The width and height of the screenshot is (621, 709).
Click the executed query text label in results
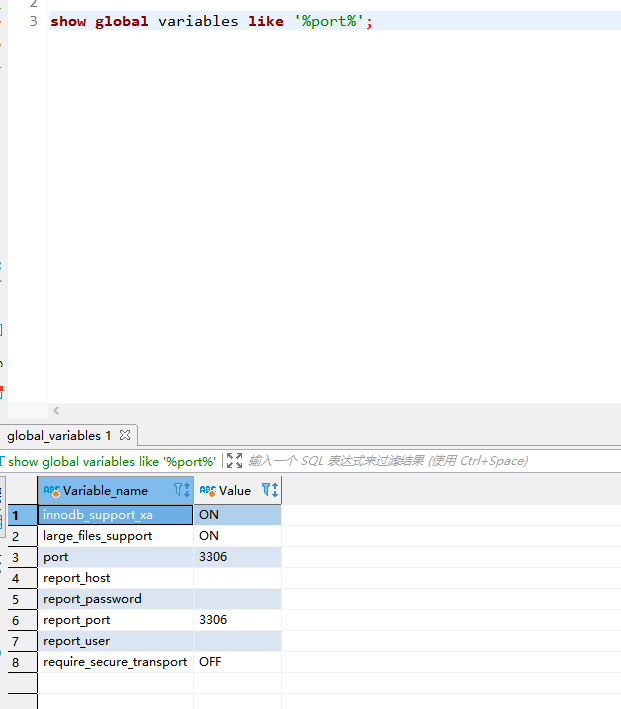(x=112, y=461)
